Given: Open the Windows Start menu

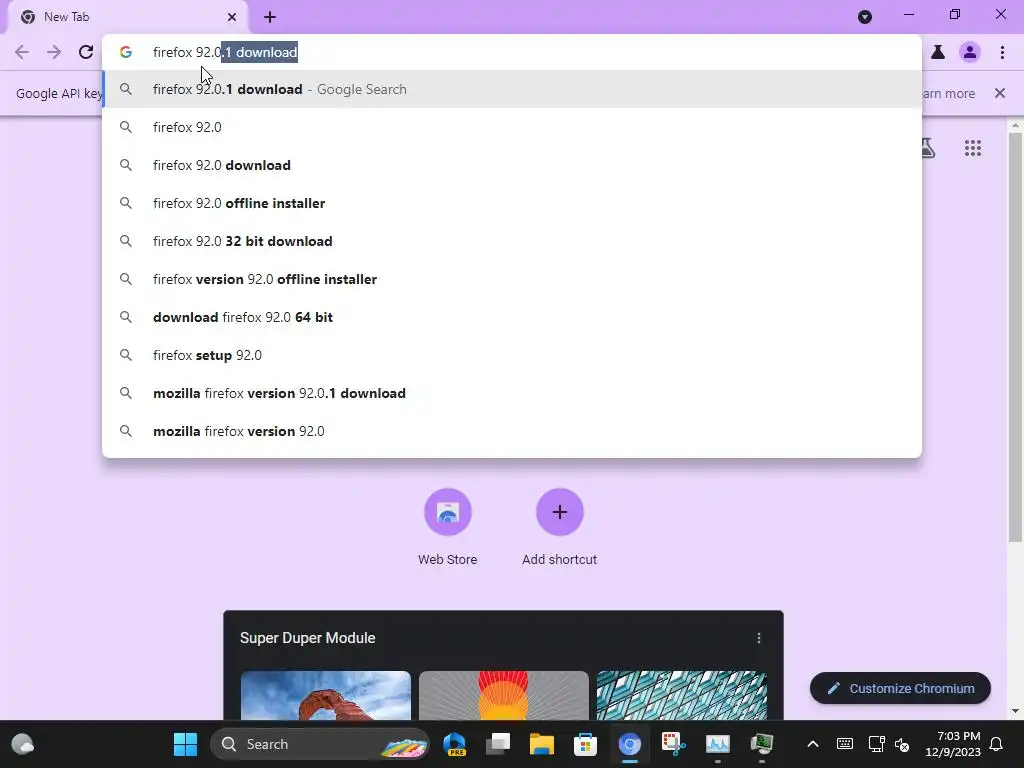Looking at the screenshot, I should click(x=185, y=744).
